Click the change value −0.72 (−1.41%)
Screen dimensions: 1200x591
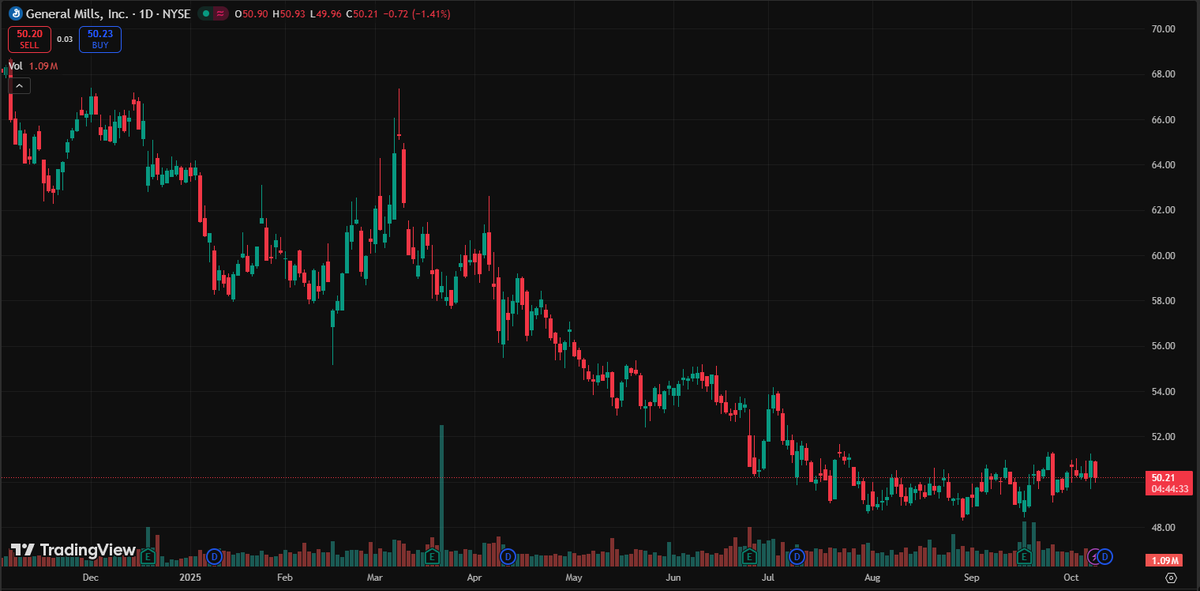(418, 14)
